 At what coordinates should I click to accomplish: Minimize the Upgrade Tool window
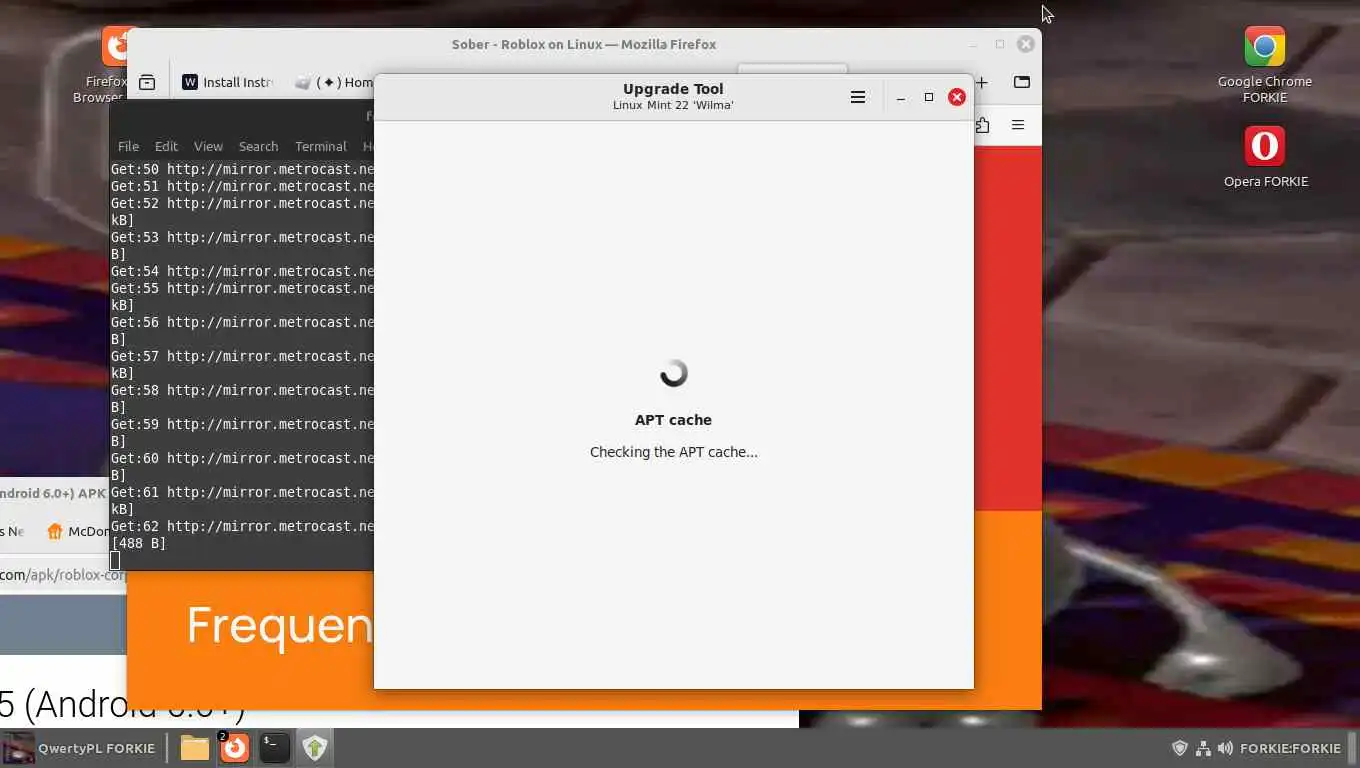(900, 97)
